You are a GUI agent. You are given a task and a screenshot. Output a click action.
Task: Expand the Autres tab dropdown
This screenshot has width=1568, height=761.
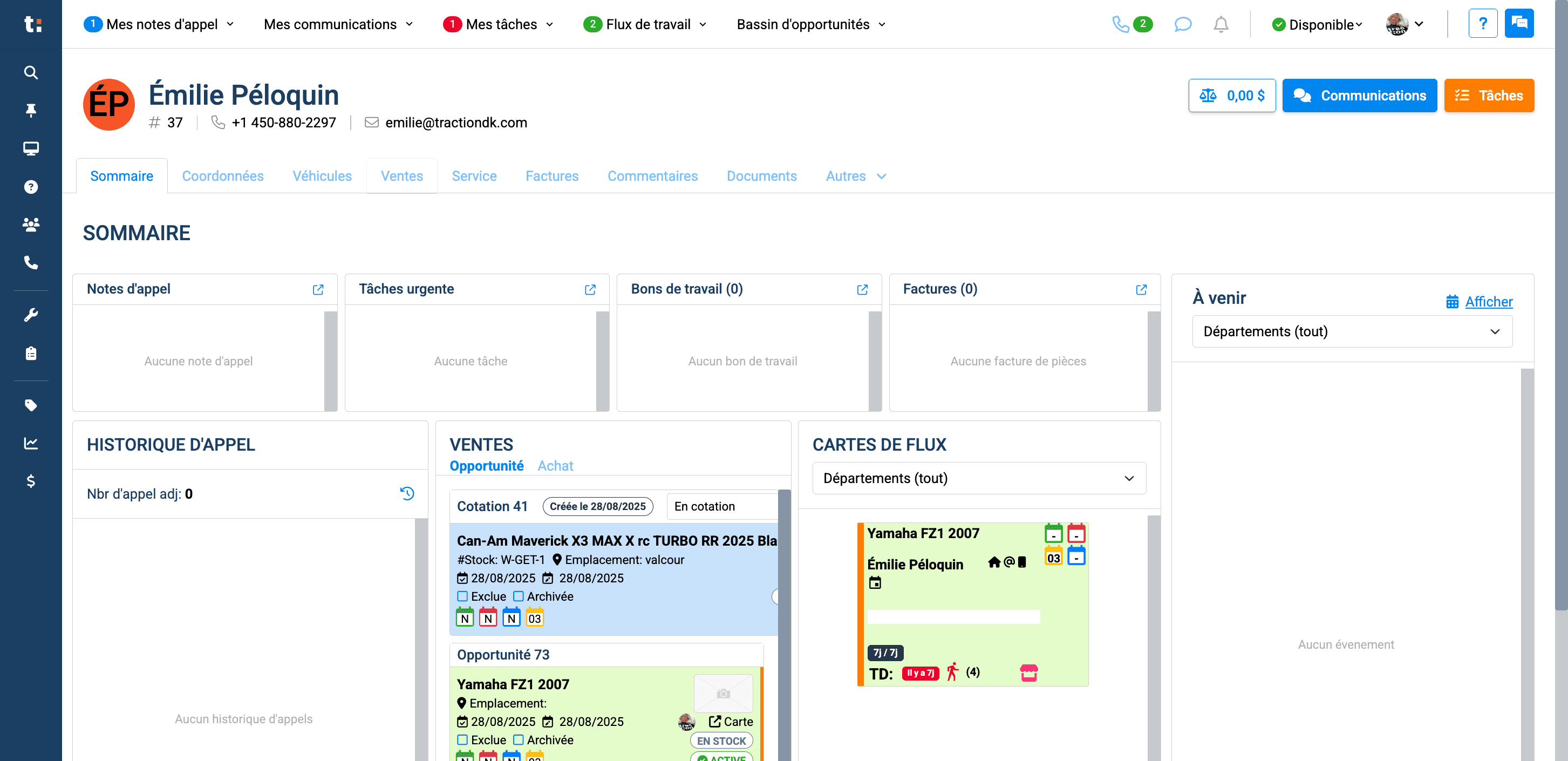point(856,176)
